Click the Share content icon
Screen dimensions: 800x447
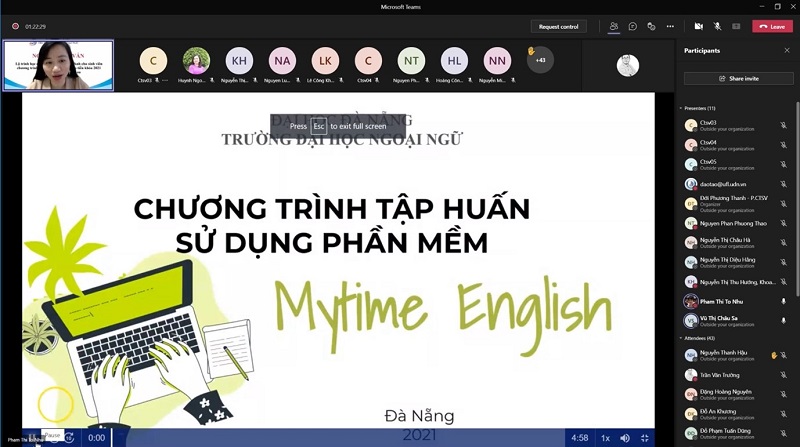click(x=735, y=26)
